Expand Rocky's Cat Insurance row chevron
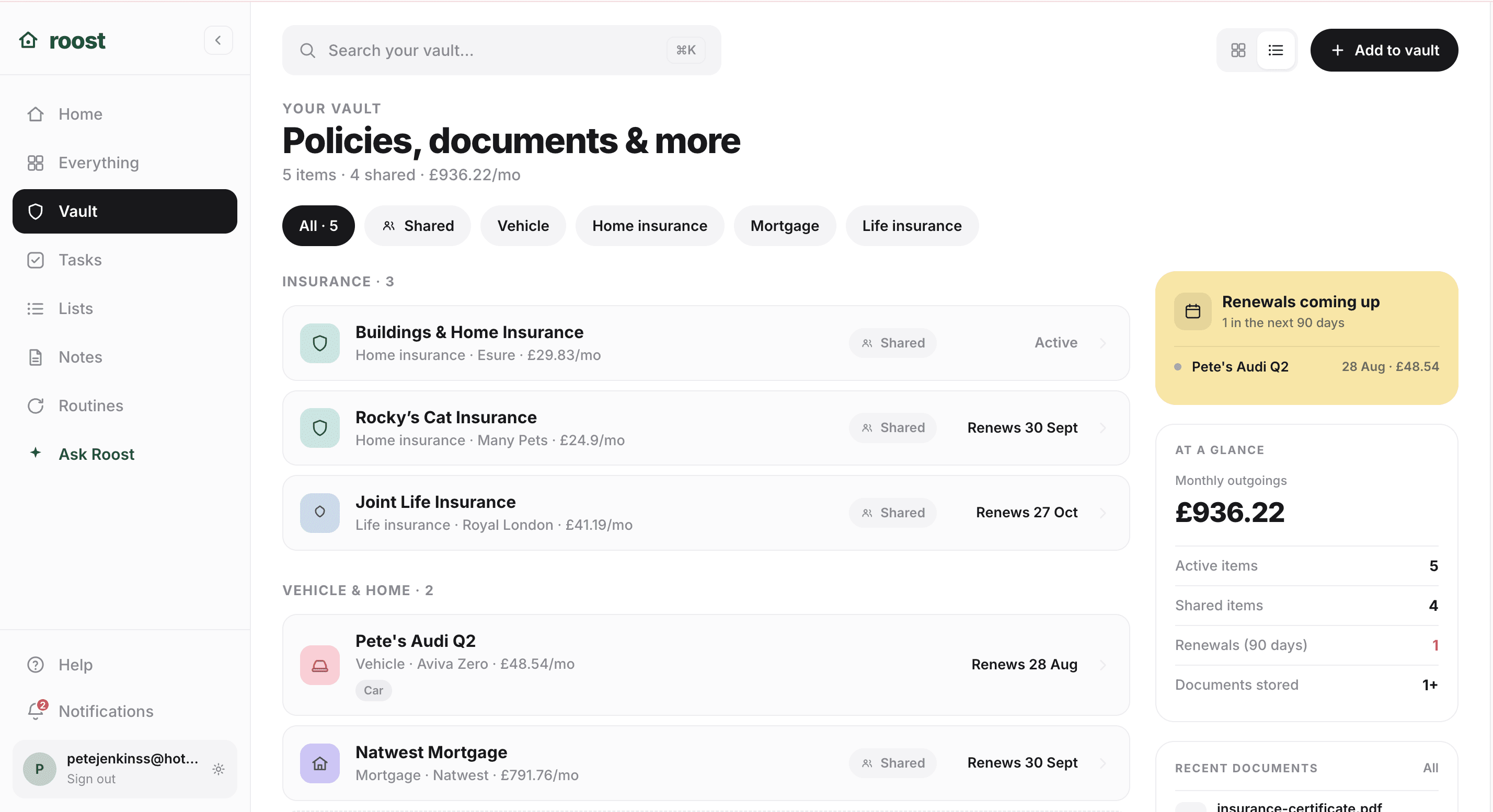 1103,428
